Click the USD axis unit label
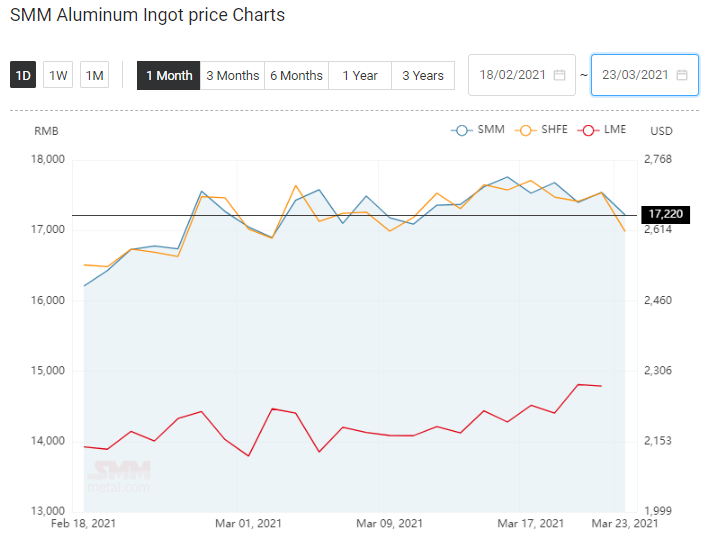This screenshot has width=723, height=538. point(662,131)
